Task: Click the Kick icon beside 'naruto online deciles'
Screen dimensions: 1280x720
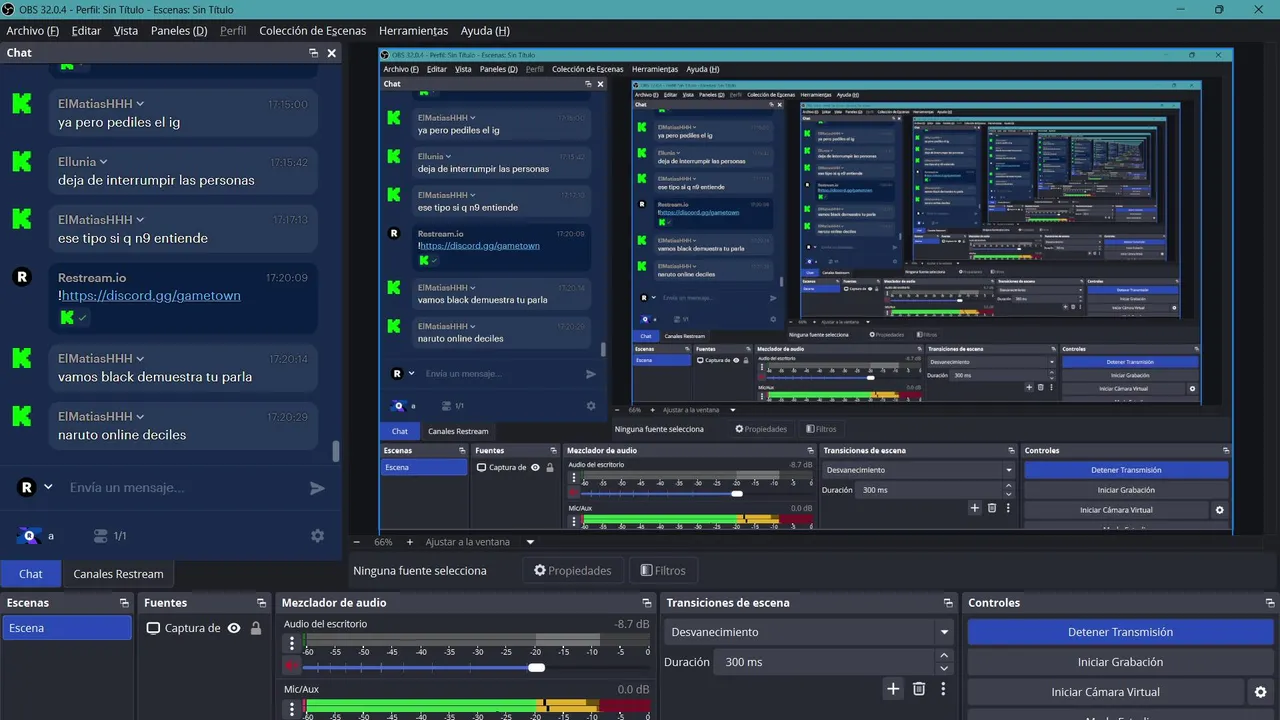Action: tap(22, 415)
